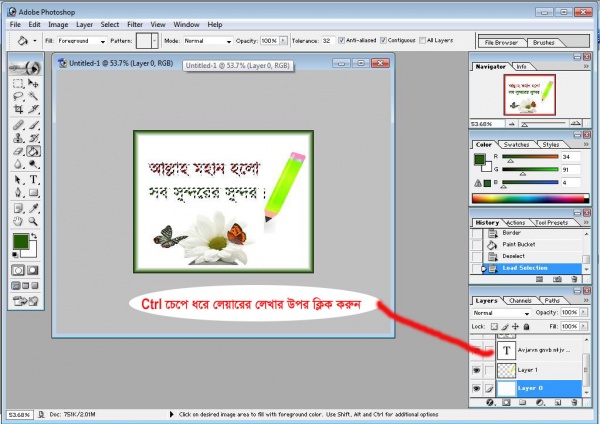Select the Zoom tool
Image resolution: width=600 pixels, height=424 pixels.
coord(33,221)
